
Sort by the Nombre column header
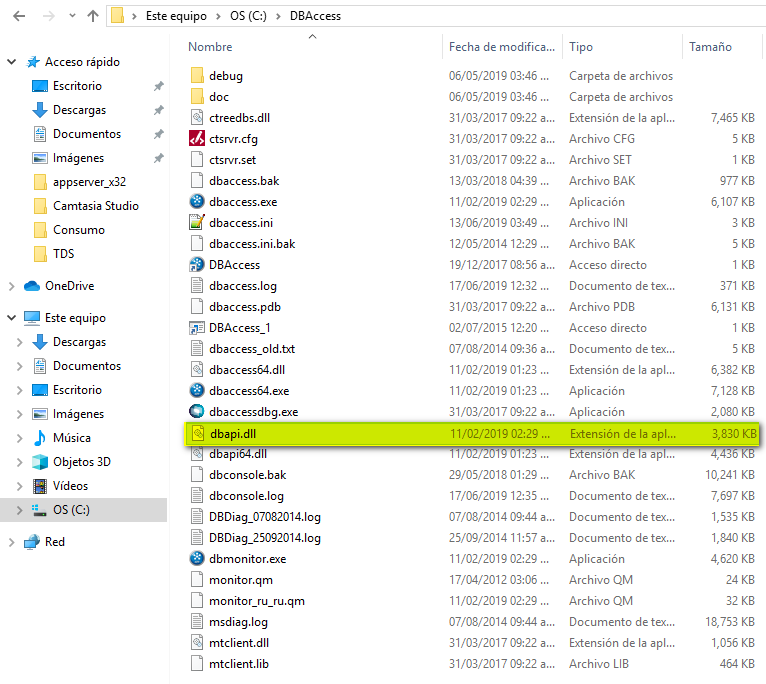pyautogui.click(x=210, y=47)
